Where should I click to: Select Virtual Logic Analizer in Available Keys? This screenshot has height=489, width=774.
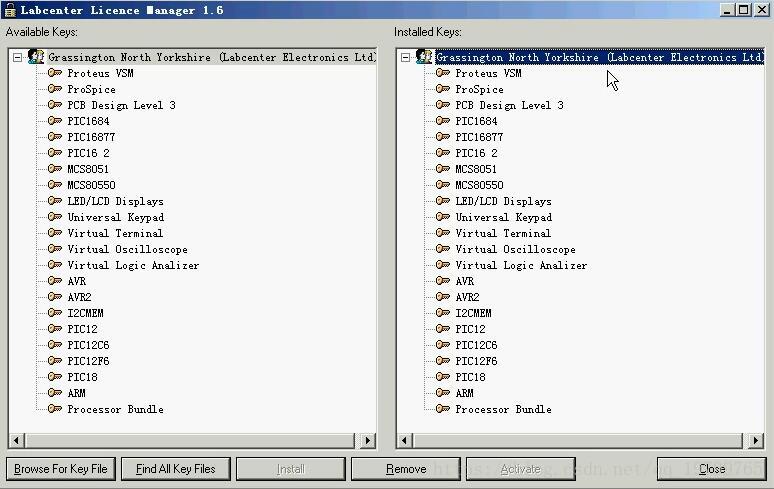tap(133, 265)
